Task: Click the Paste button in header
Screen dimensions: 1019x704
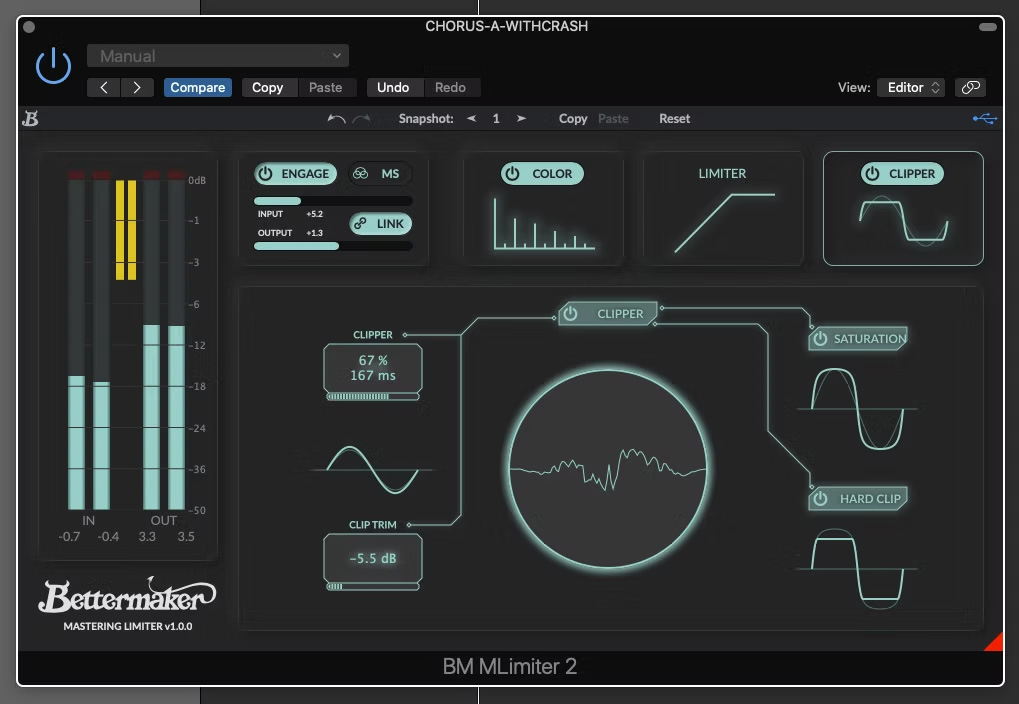Action: point(326,87)
